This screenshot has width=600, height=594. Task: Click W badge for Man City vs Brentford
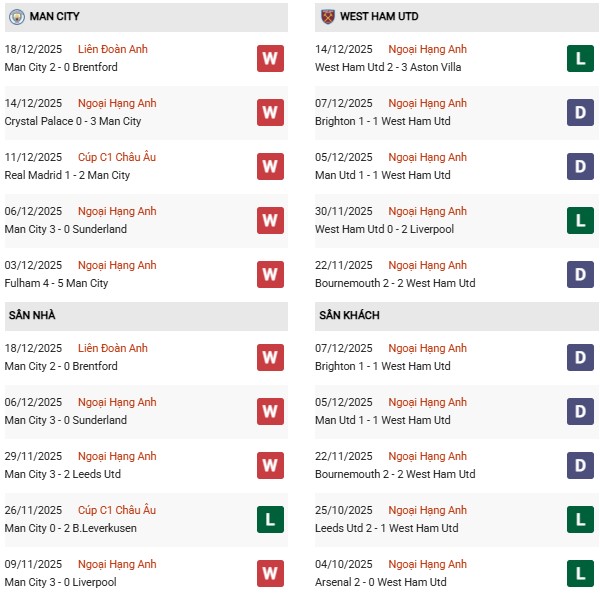coord(270,58)
